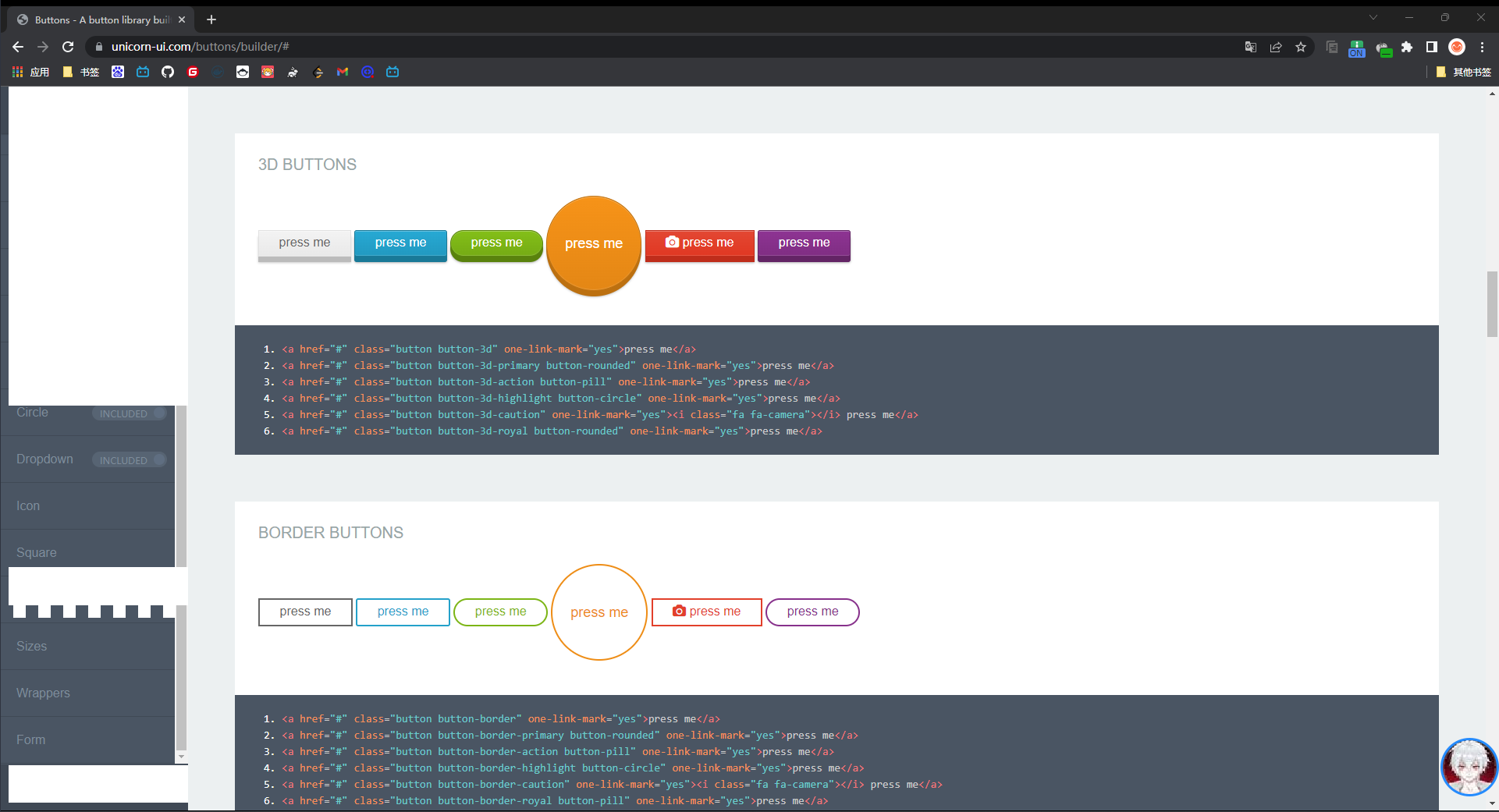Reload the page
Viewport: 1499px width, 812px height.
click(68, 47)
